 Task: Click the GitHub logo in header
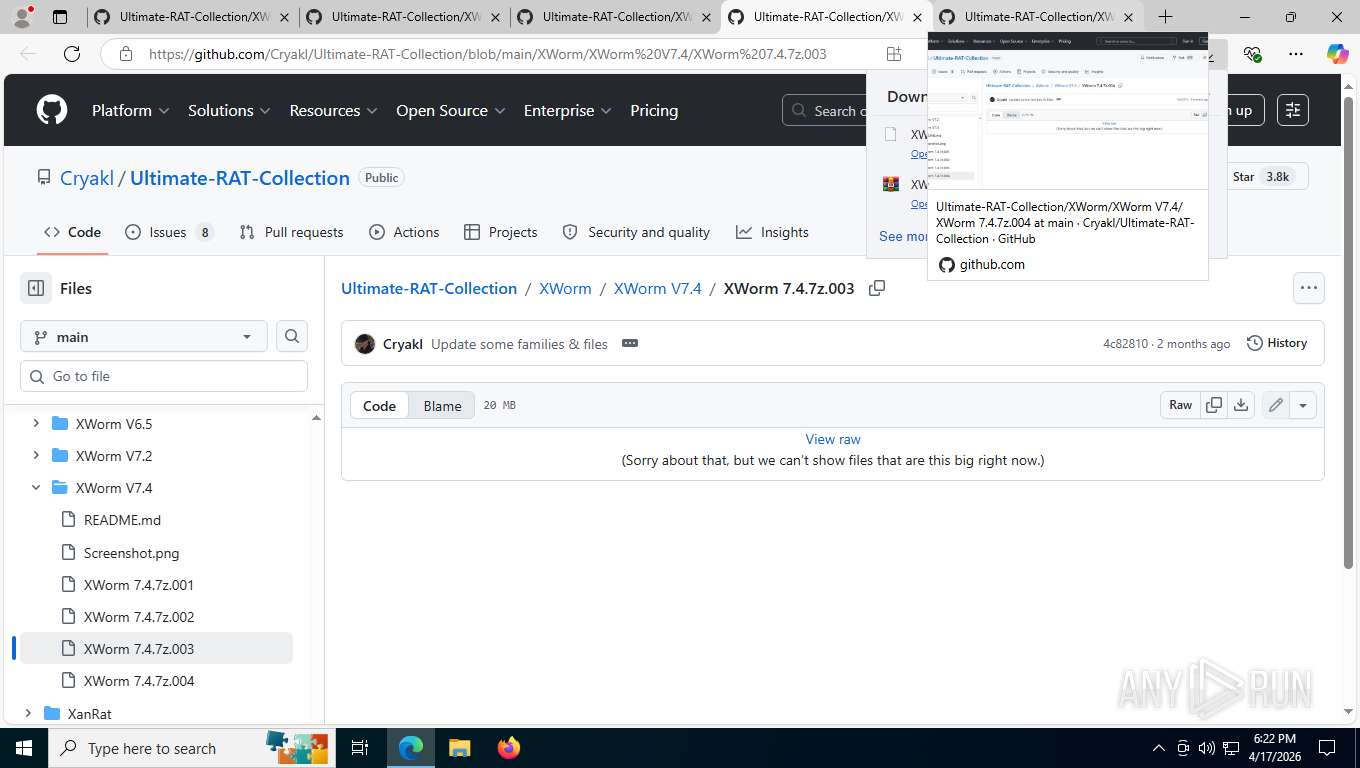point(52,110)
